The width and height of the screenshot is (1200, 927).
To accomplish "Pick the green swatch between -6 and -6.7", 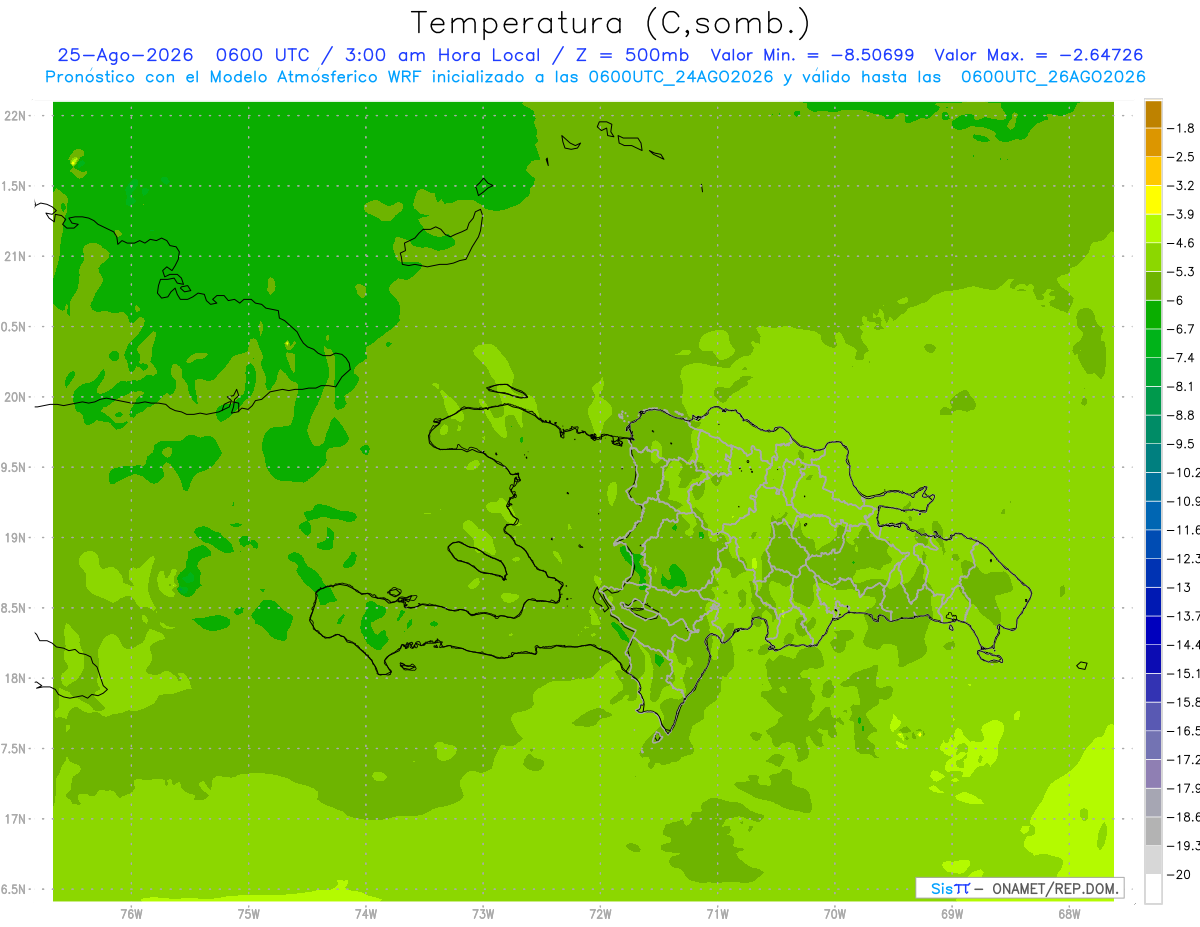I will click(1153, 315).
